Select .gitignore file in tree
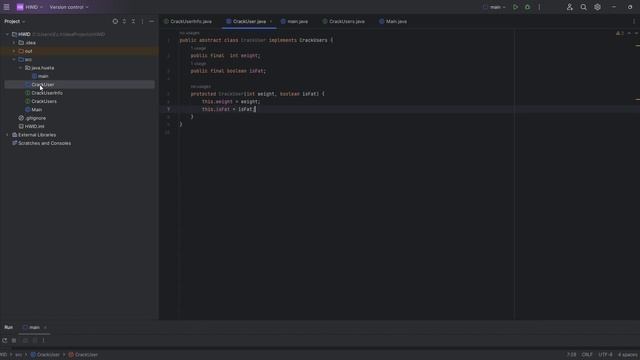The width and height of the screenshot is (640, 360). [32, 118]
